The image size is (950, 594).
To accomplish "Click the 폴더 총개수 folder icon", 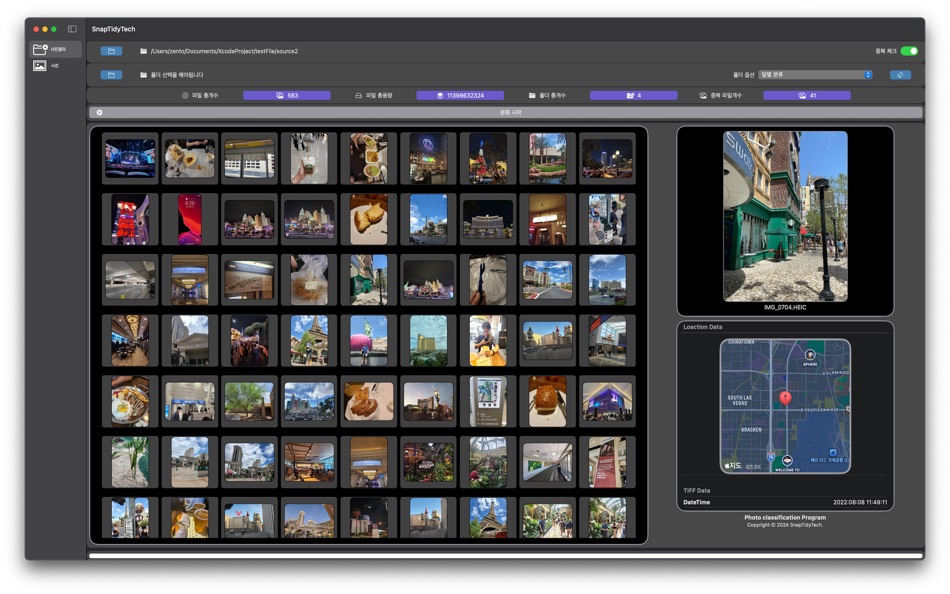I will click(532, 96).
